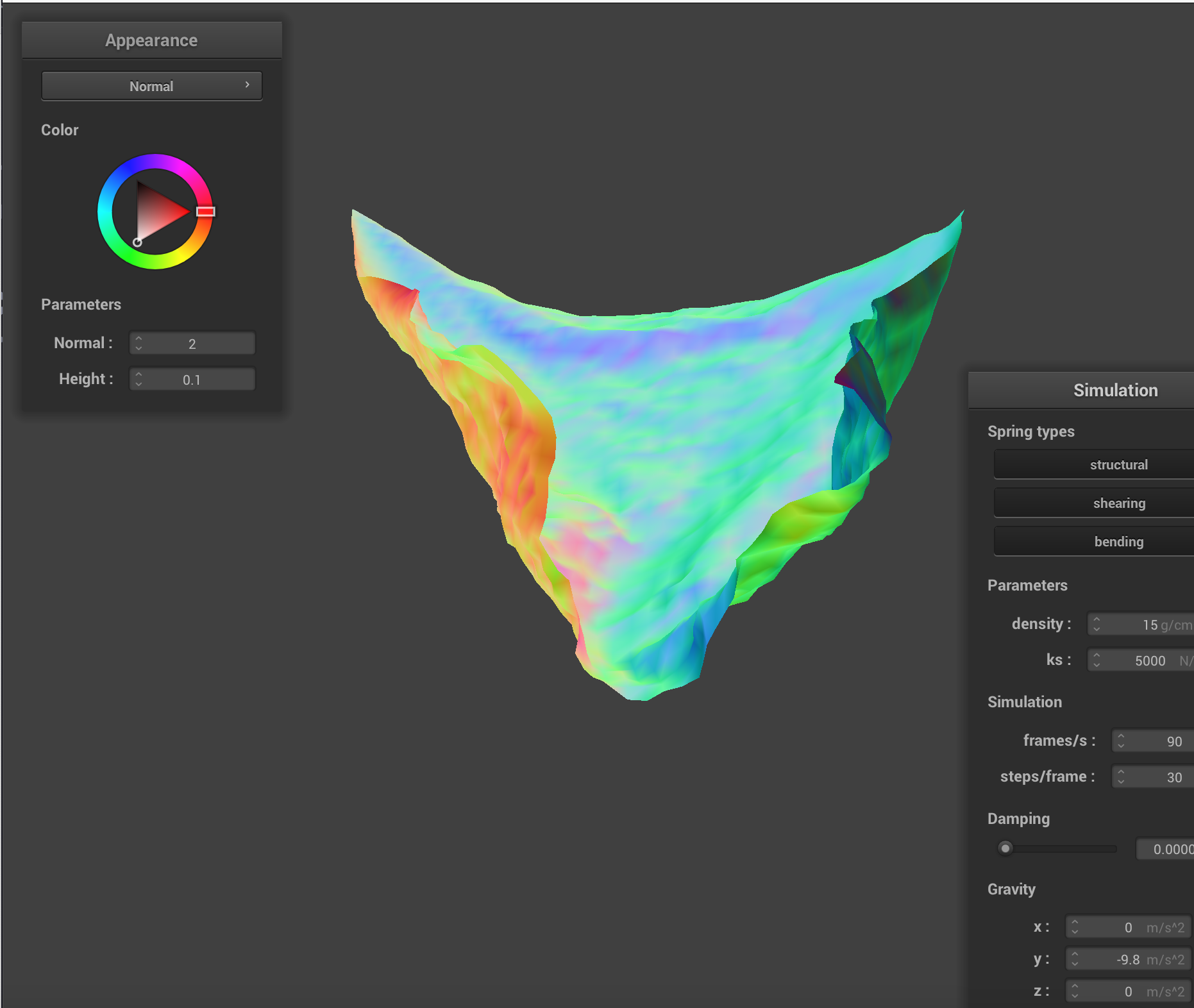Click the gravity y stepper arrows
The height and width of the screenshot is (1008, 1194).
tap(1075, 959)
